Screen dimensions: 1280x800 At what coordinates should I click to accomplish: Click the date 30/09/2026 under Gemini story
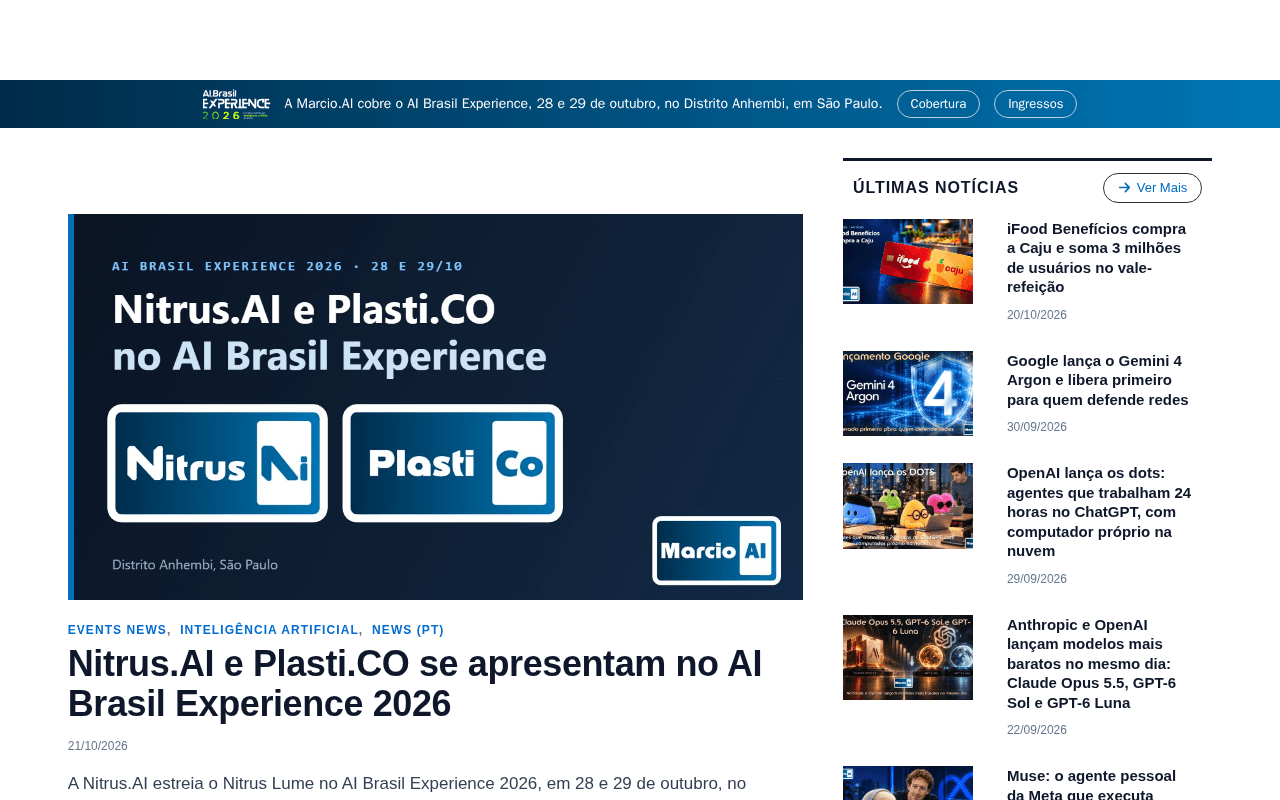1037,427
